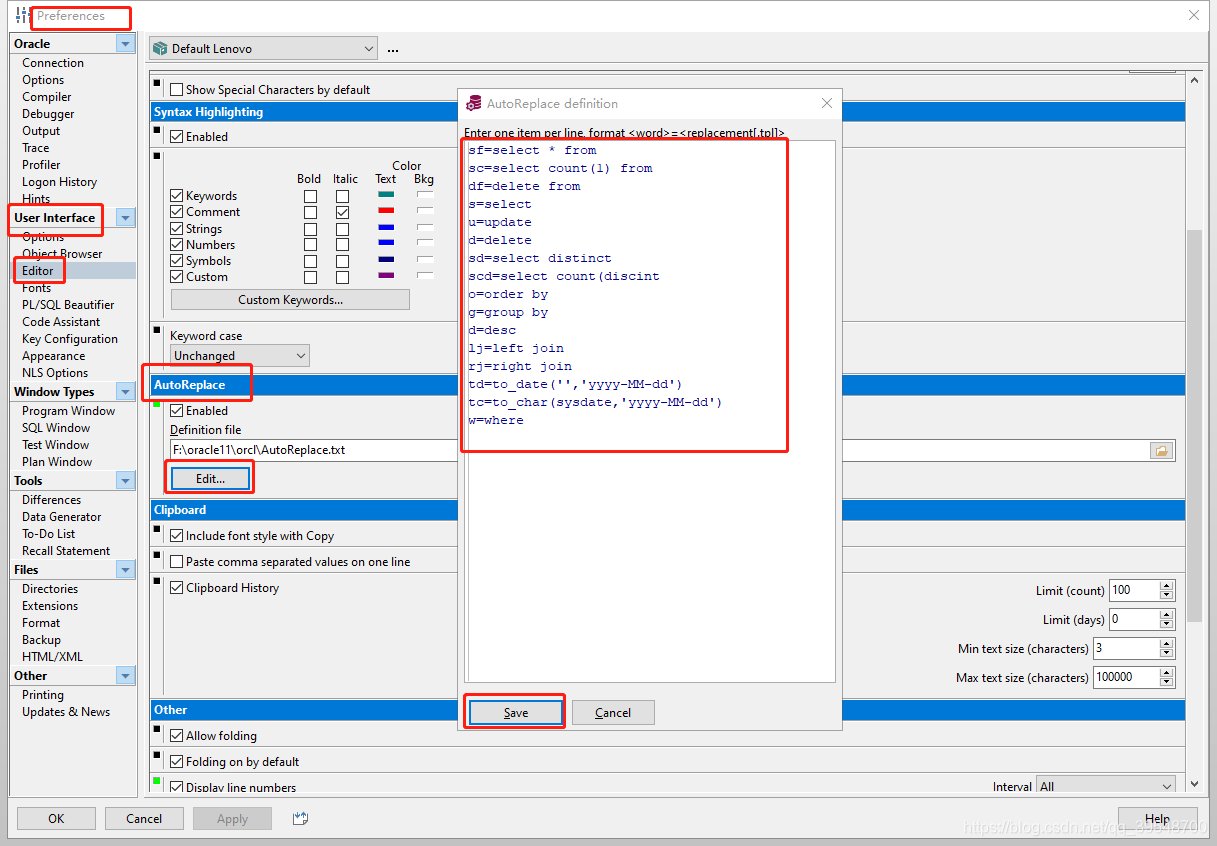The image size is (1217, 846).
Task: Change Strings text color swatch
Action: 386,227
